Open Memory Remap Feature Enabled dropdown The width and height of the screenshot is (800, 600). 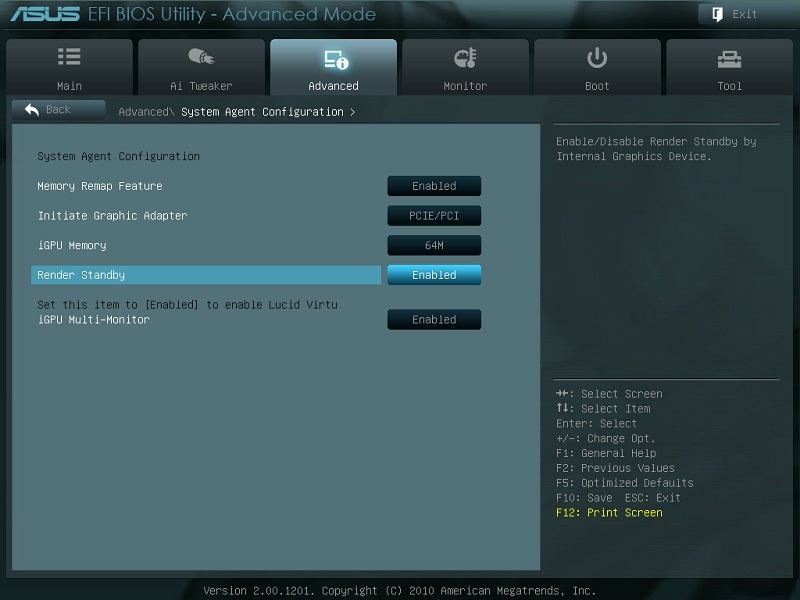[434, 186]
